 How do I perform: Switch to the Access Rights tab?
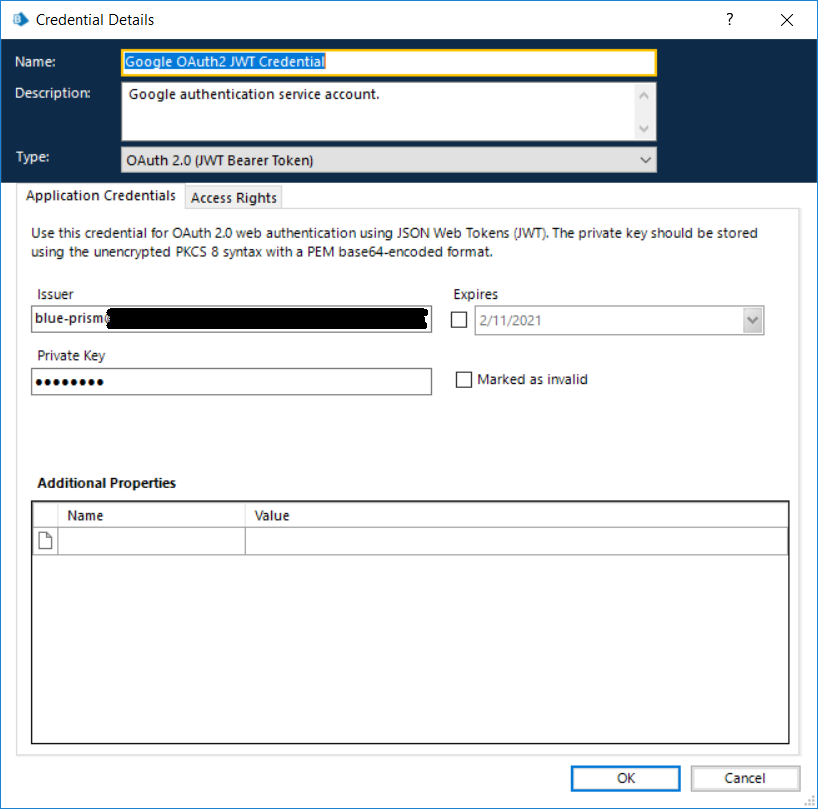click(234, 198)
